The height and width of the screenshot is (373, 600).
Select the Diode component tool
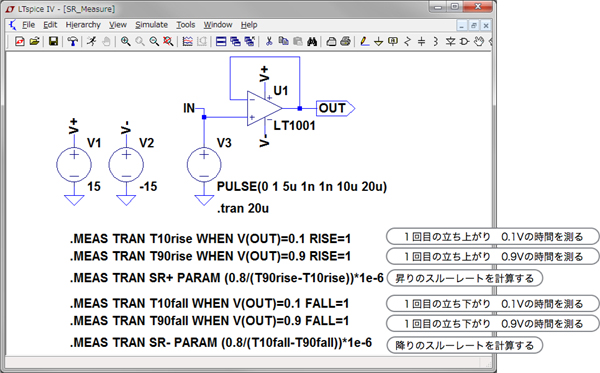450,41
